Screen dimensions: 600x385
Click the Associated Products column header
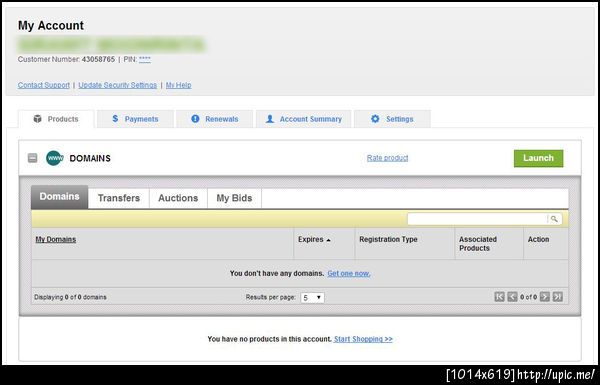click(x=478, y=243)
